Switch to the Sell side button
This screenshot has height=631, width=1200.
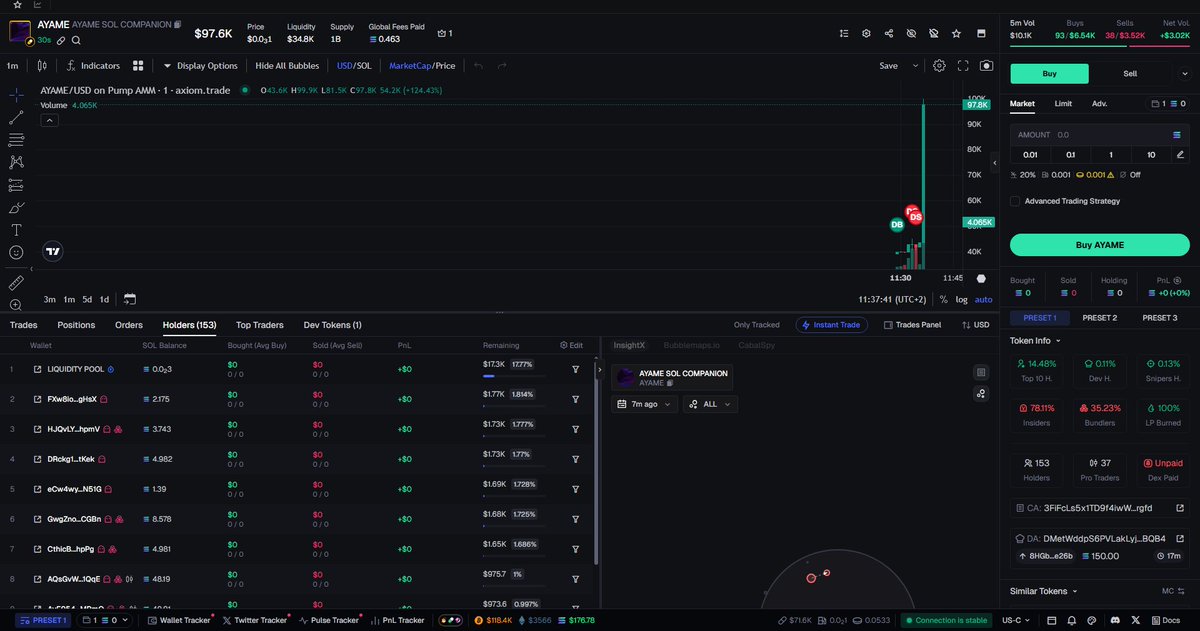[1130, 73]
